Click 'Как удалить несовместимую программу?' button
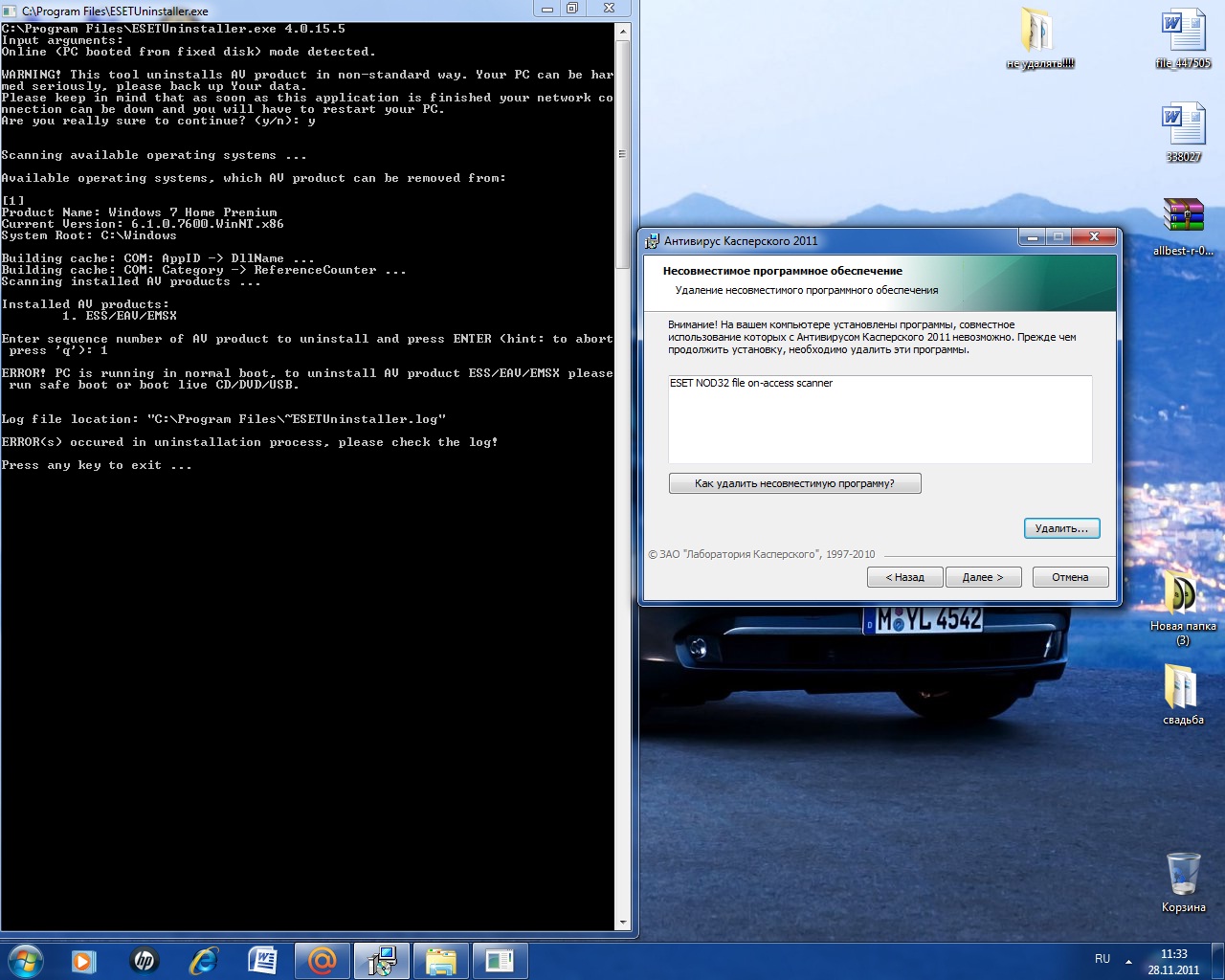Viewport: 1225px width, 980px height. [x=794, y=483]
